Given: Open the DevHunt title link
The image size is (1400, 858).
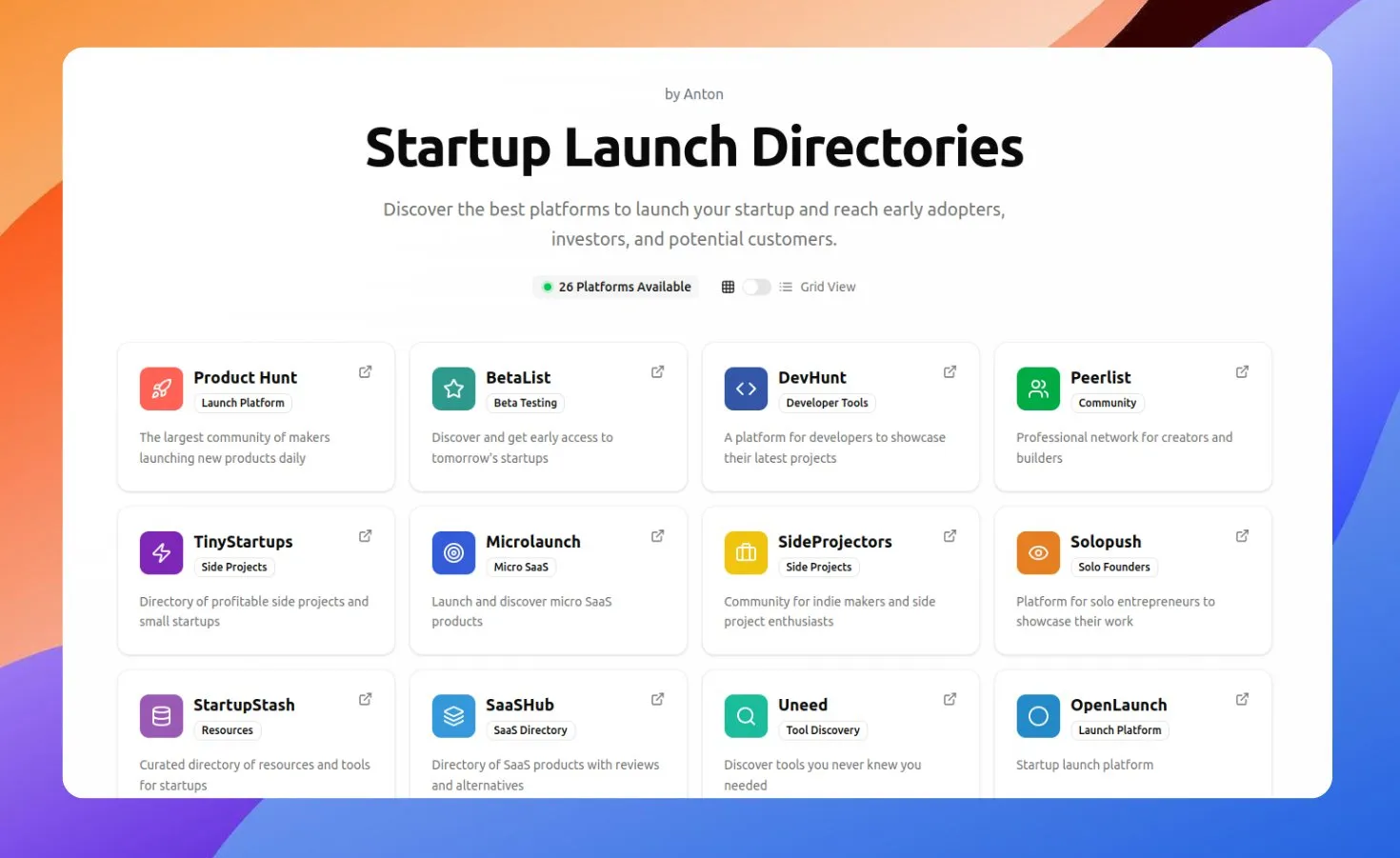Looking at the screenshot, I should pyautogui.click(x=811, y=377).
